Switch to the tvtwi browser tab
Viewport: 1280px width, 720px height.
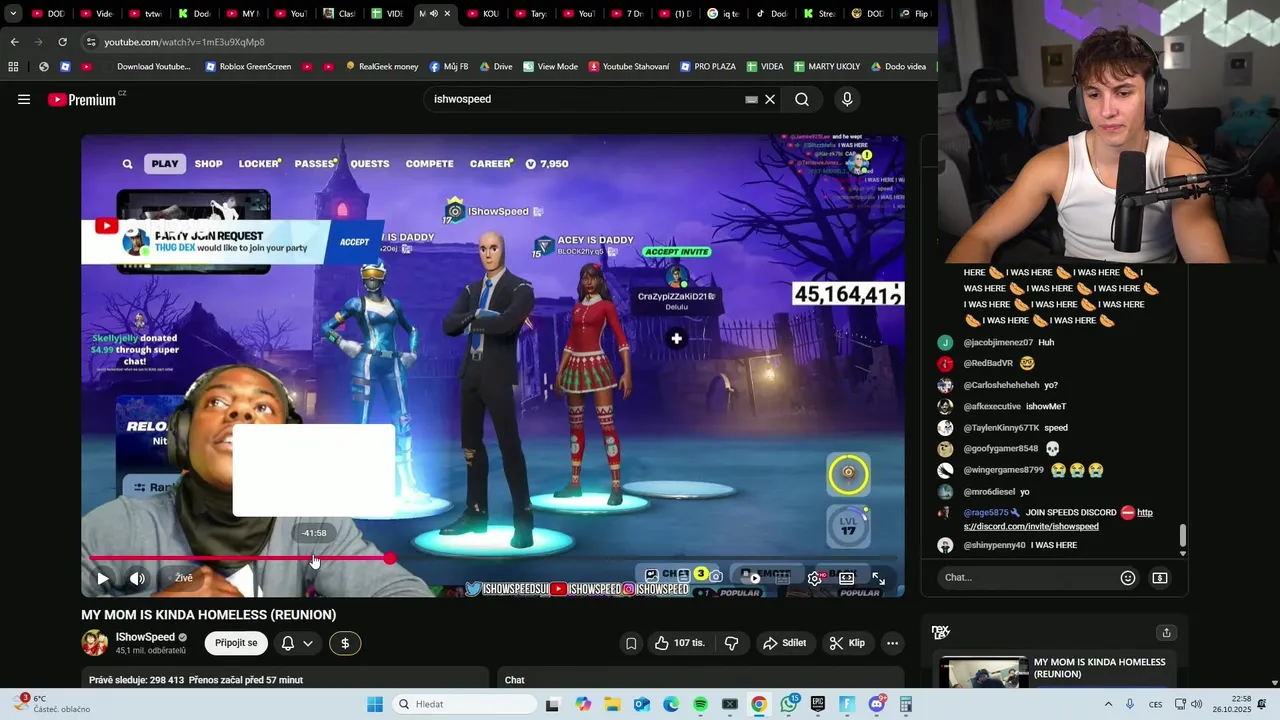(x=145, y=14)
